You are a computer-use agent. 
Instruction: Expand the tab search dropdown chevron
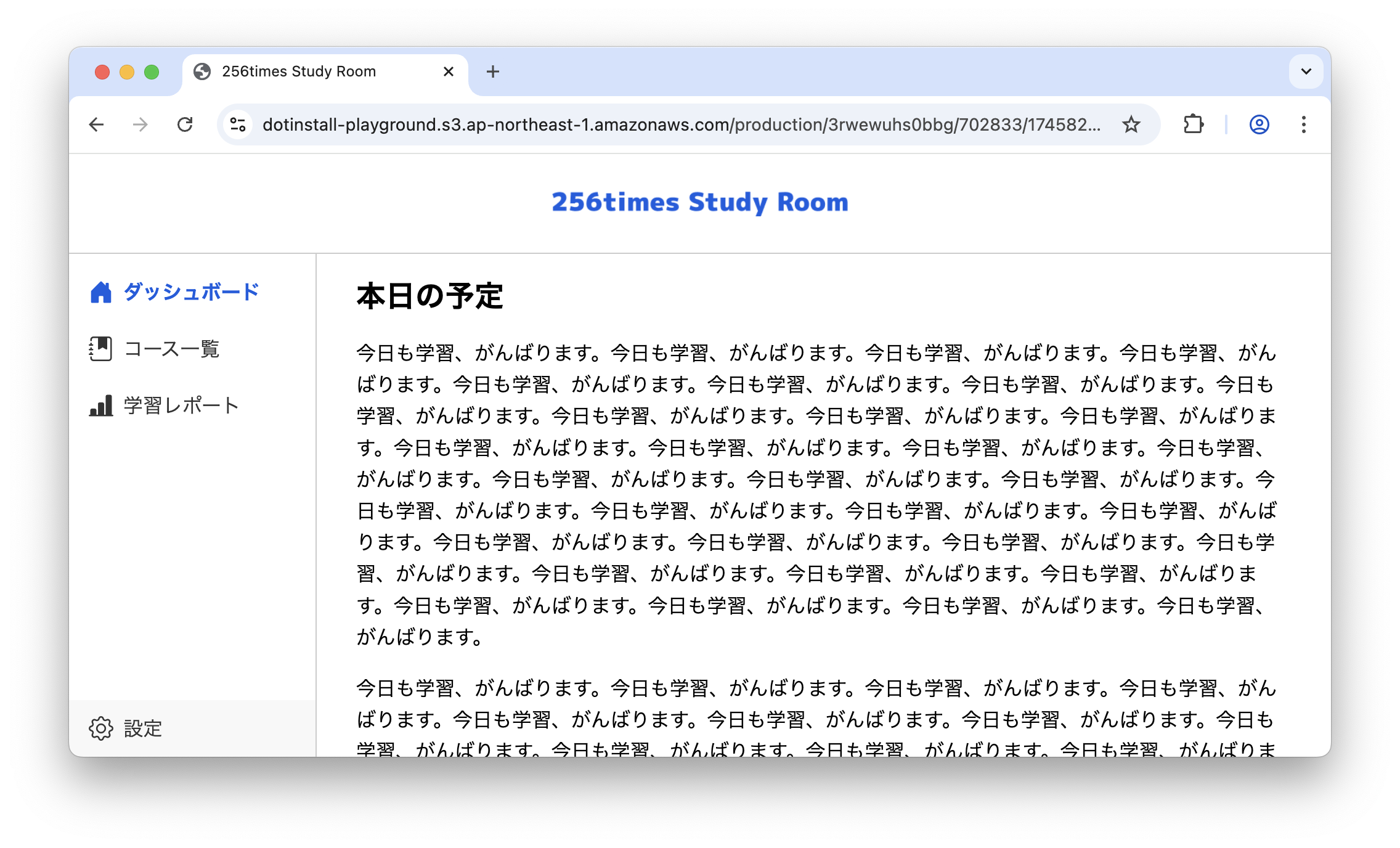click(x=1306, y=71)
